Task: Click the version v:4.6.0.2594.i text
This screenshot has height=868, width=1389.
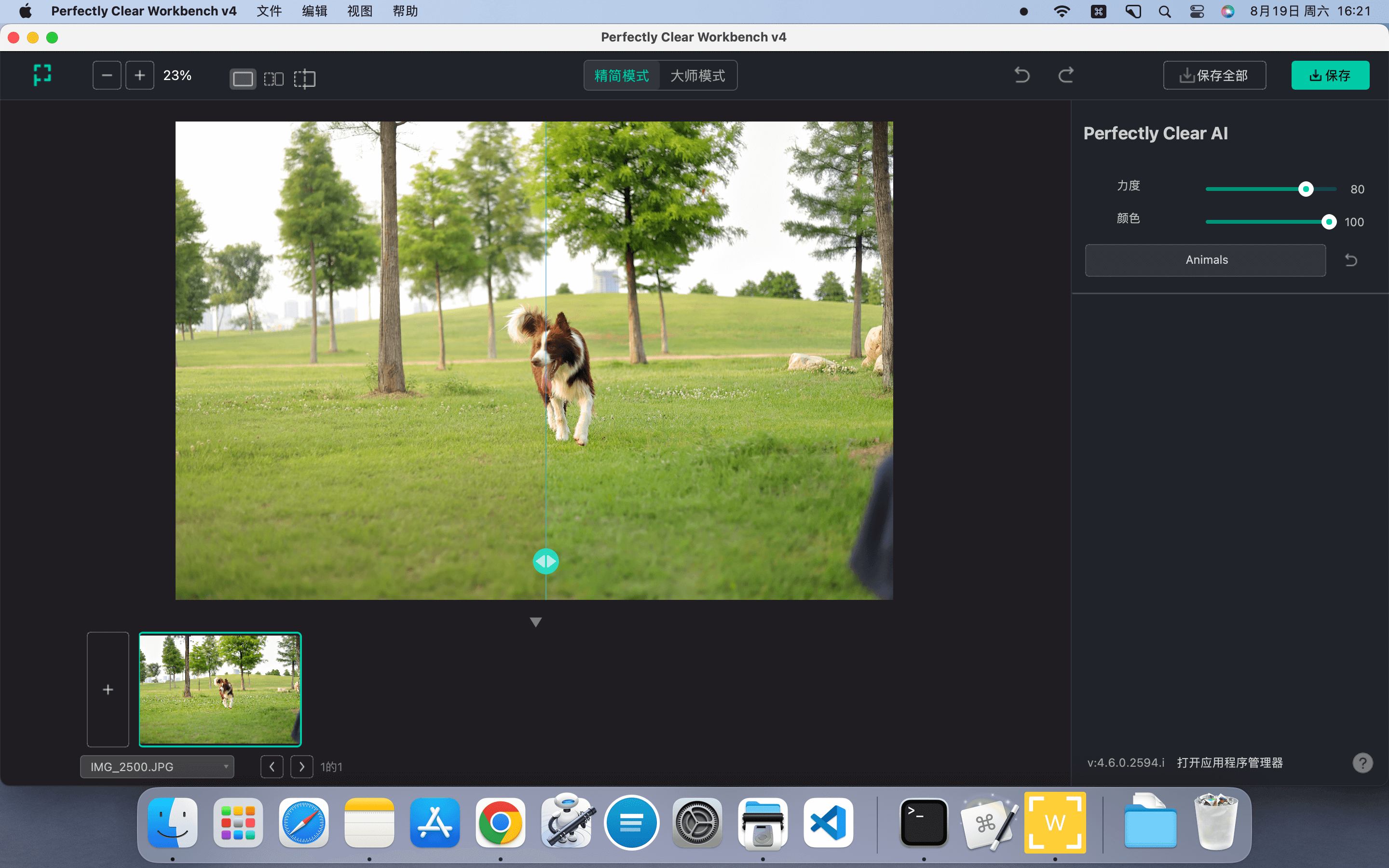Action: [1126, 762]
